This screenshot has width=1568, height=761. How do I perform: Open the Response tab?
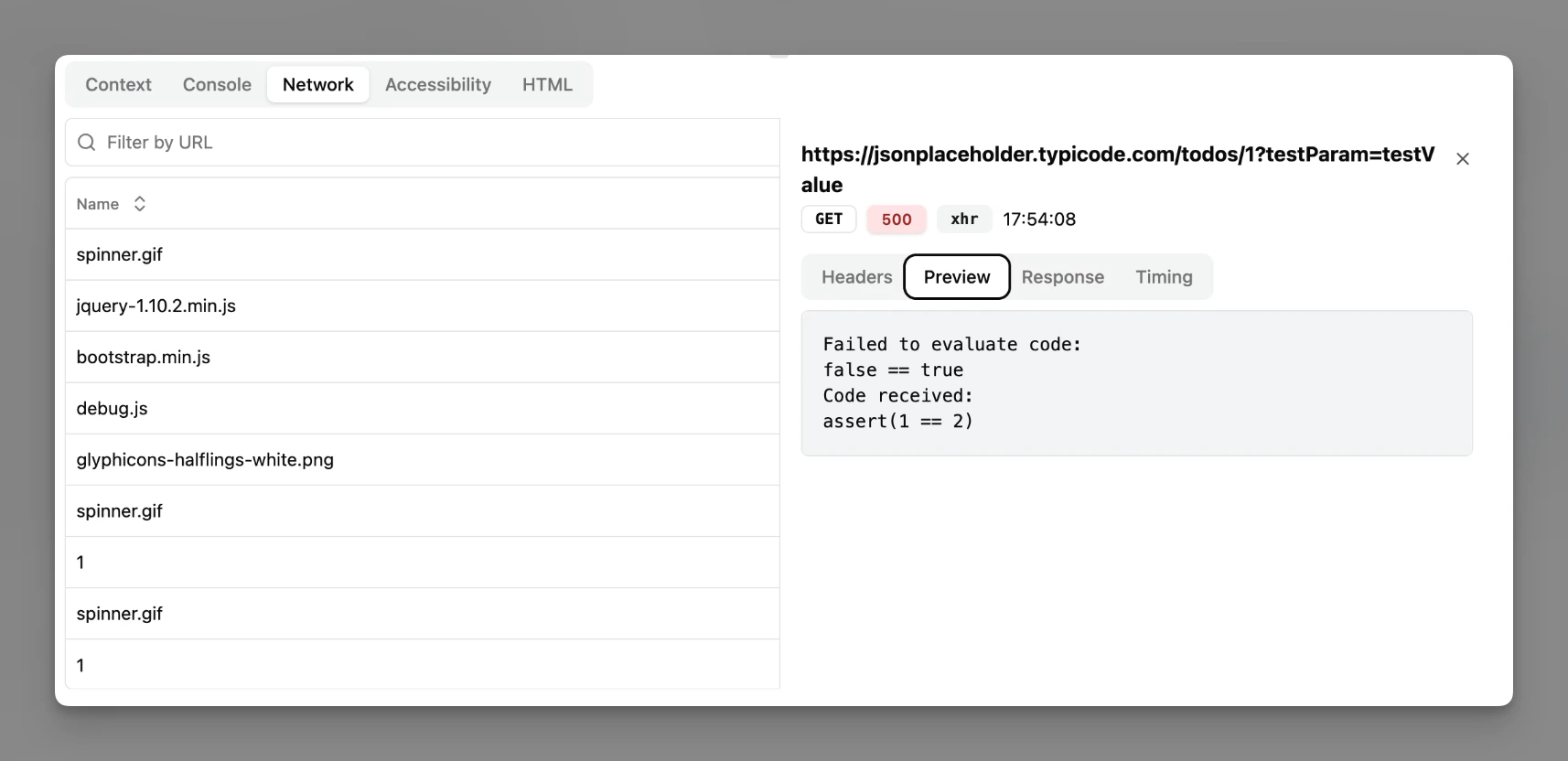[1062, 276]
